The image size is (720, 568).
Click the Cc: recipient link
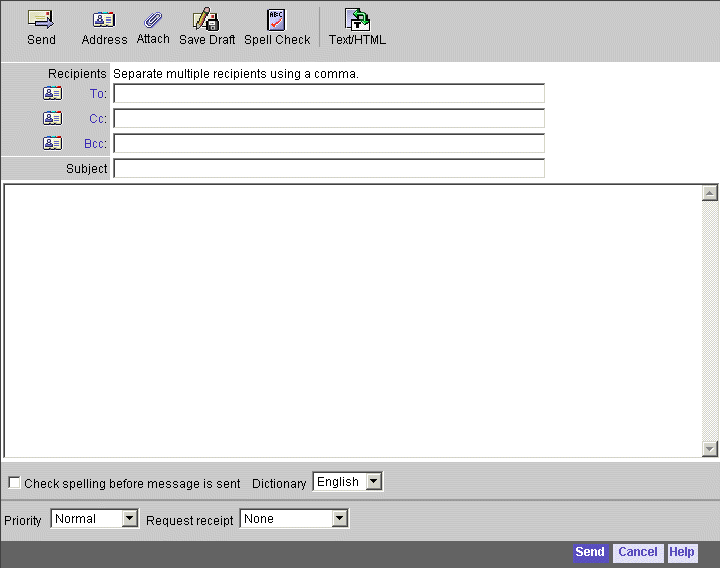(x=98, y=118)
